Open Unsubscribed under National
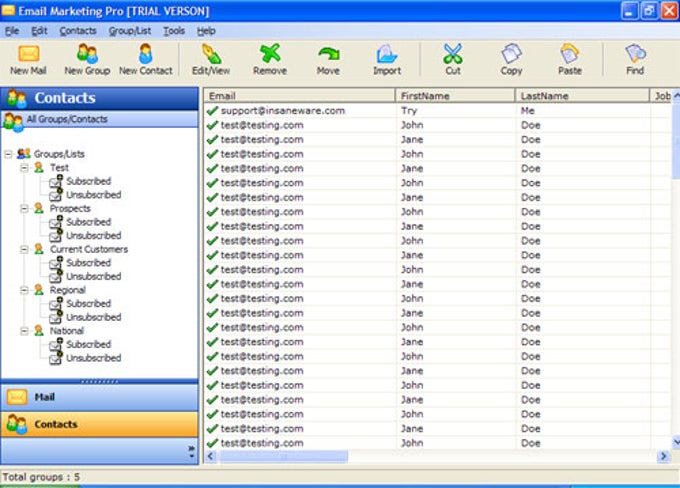 pyautogui.click(x=93, y=358)
